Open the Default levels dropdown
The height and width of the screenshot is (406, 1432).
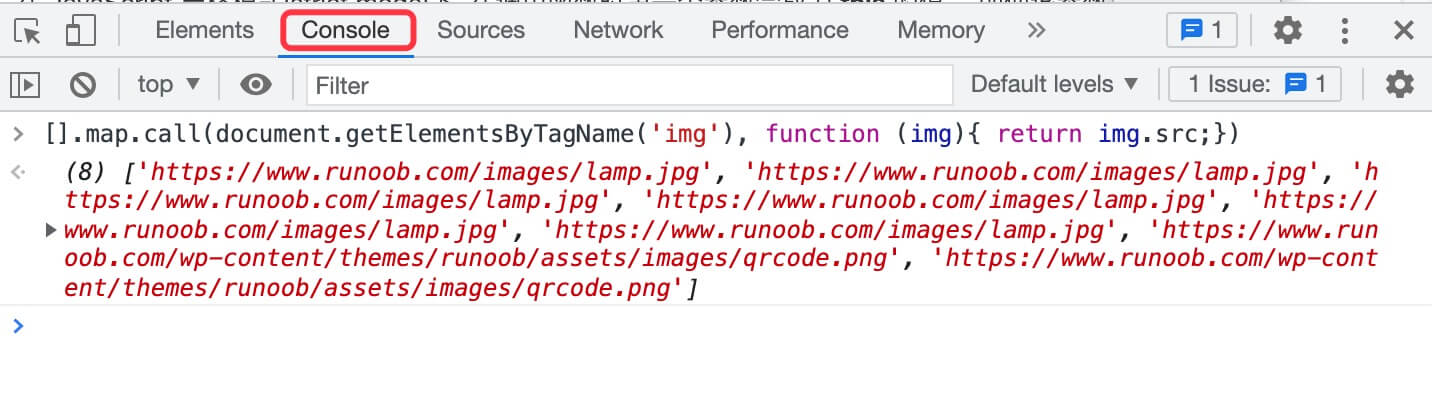[x=1055, y=85]
